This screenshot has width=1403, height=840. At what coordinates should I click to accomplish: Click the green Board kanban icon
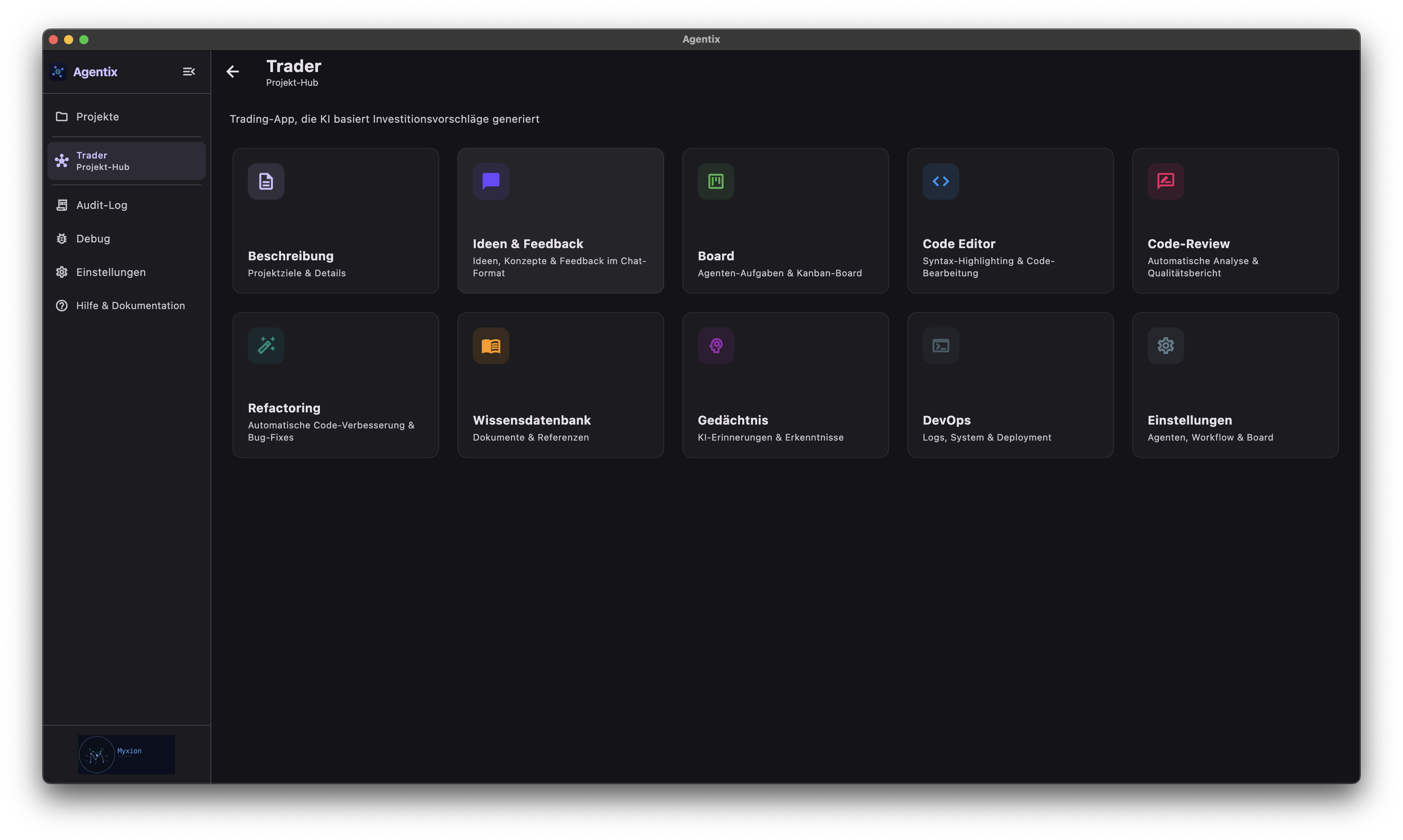[x=716, y=181]
